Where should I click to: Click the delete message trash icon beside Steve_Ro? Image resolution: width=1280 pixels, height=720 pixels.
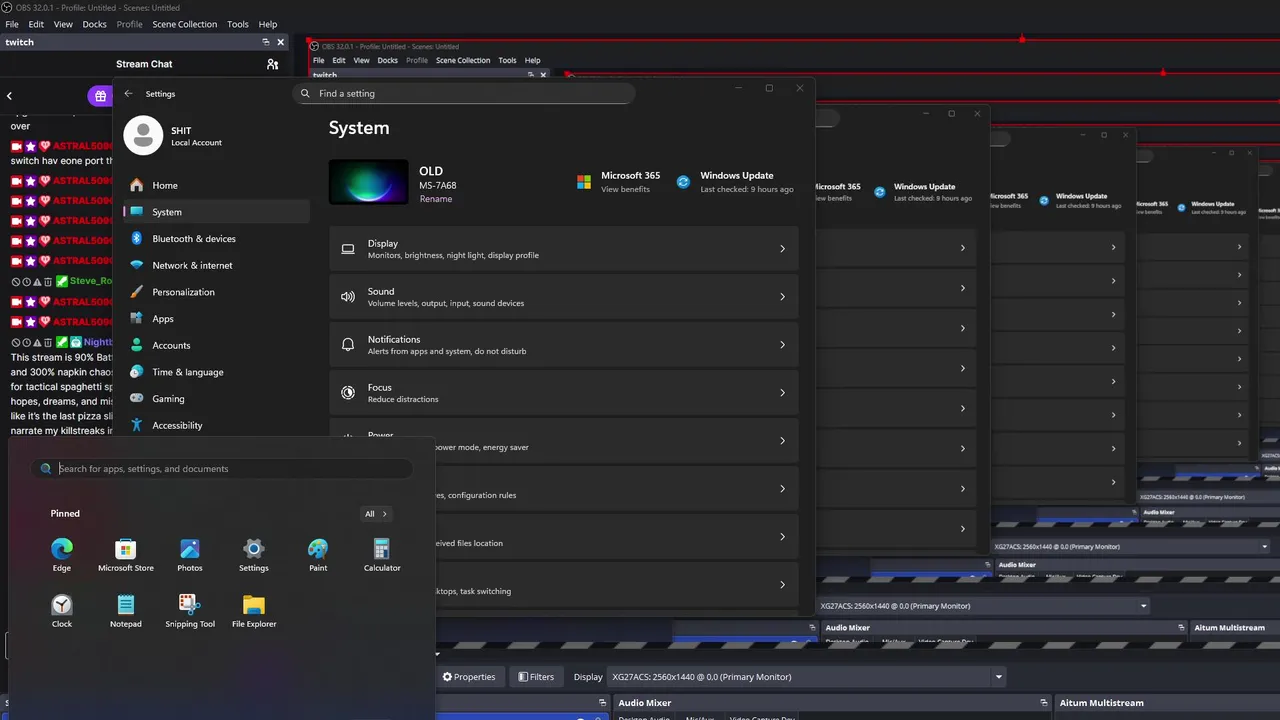[x=48, y=282]
